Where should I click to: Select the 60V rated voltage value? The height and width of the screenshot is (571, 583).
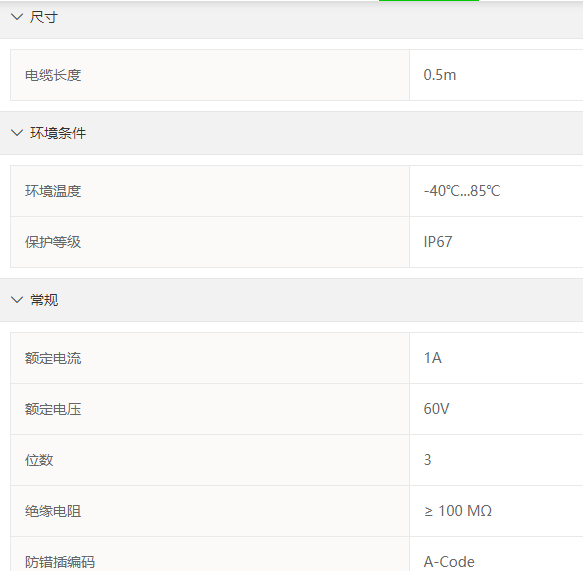436,409
